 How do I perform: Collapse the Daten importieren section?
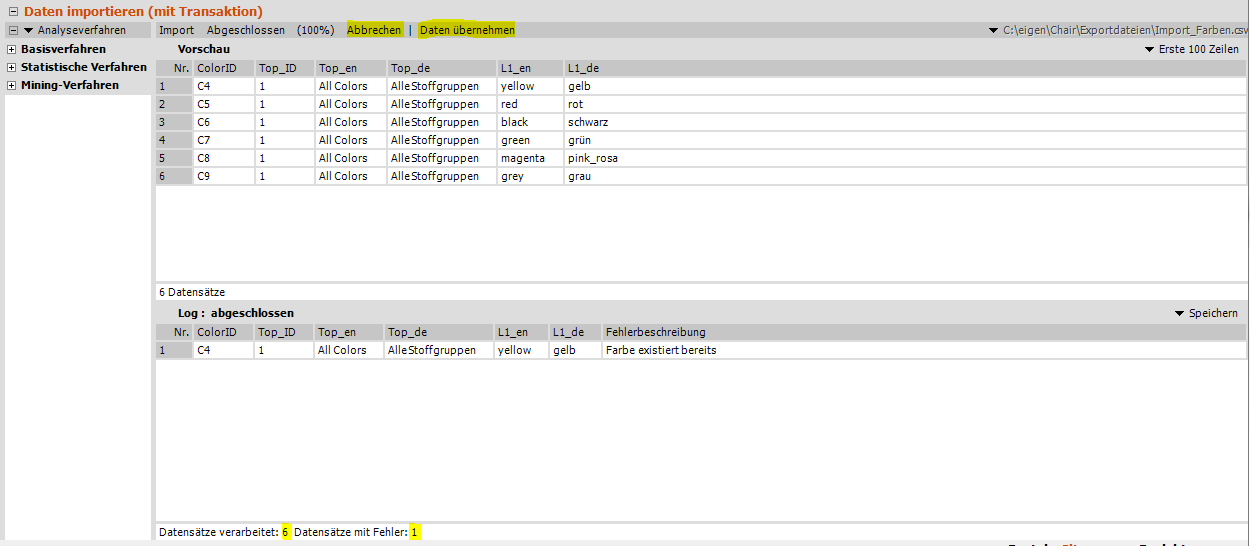pyautogui.click(x=13, y=12)
